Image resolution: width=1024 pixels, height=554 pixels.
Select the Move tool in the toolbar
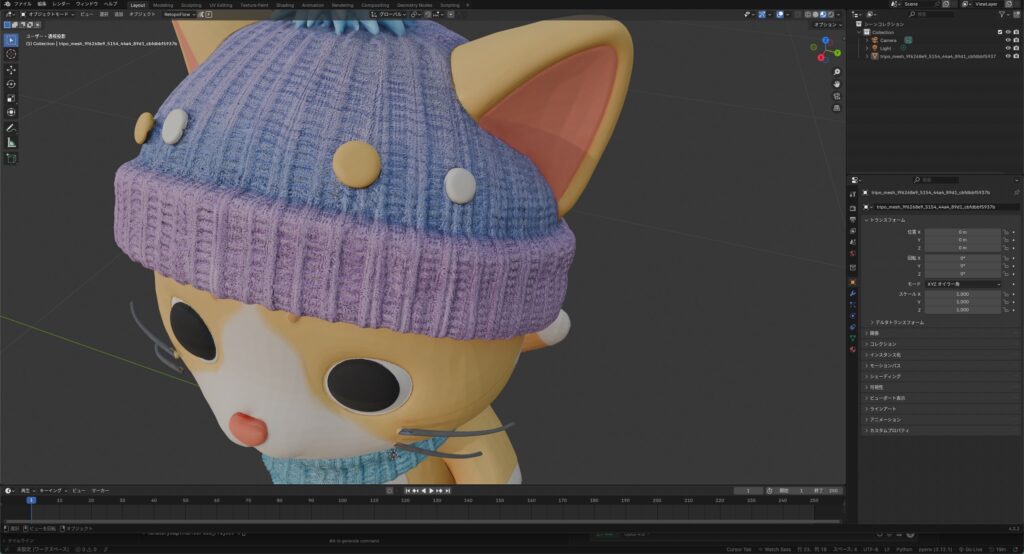[x=11, y=69]
